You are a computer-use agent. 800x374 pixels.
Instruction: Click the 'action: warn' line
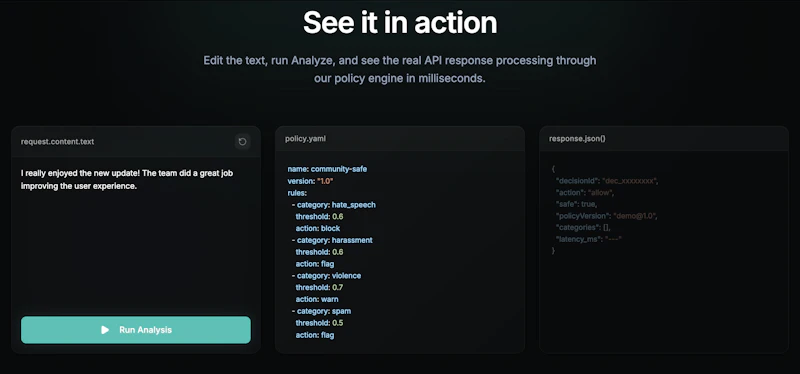[x=317, y=299]
